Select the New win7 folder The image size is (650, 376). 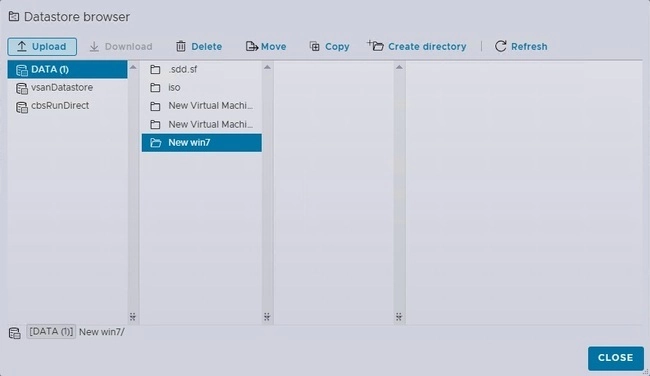coord(201,143)
